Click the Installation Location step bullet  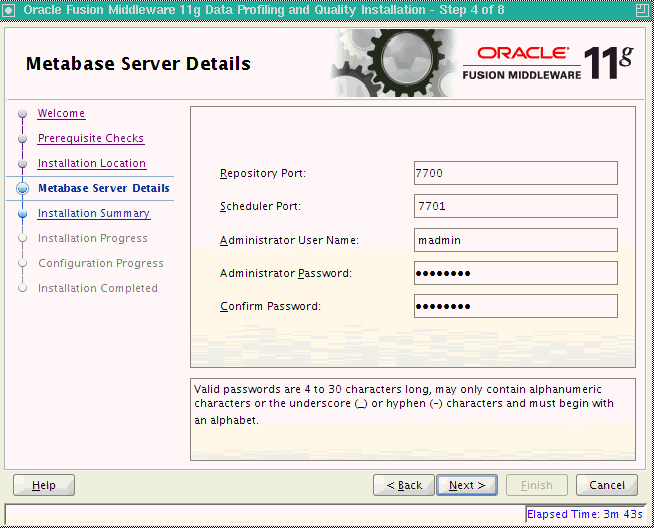pos(23,163)
